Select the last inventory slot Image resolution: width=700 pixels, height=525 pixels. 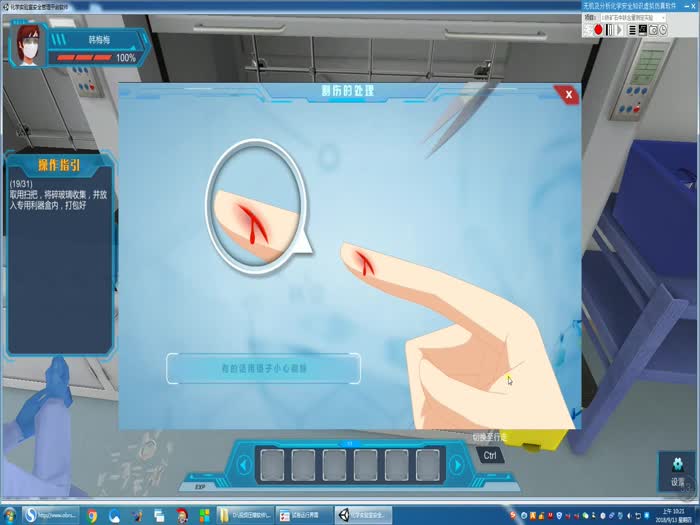(427, 464)
